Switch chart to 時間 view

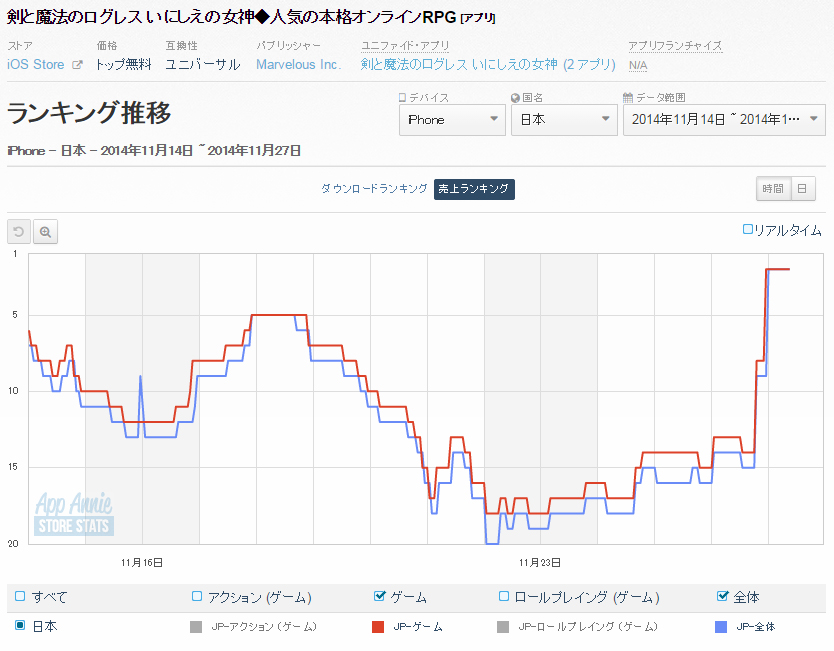tap(773, 189)
